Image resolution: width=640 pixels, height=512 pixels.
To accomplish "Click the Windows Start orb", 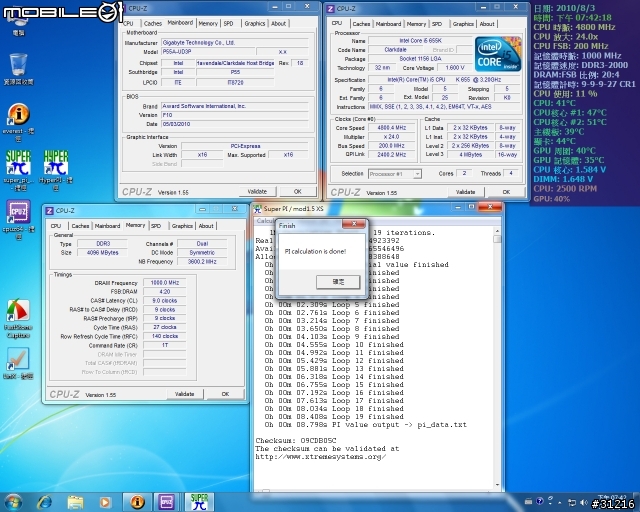I will coord(13,502).
